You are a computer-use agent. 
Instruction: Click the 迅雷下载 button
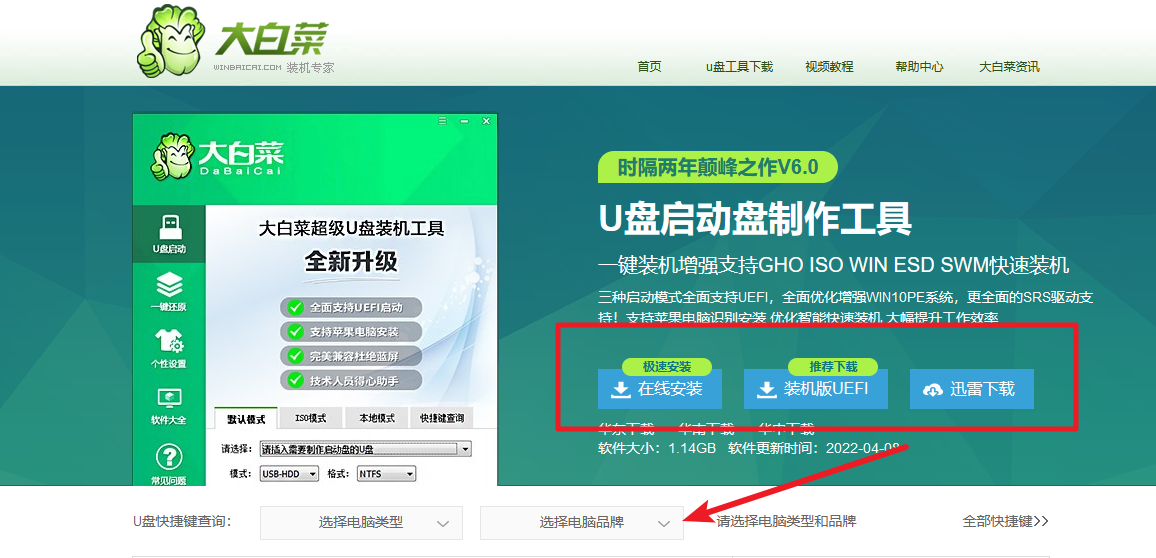(x=972, y=389)
